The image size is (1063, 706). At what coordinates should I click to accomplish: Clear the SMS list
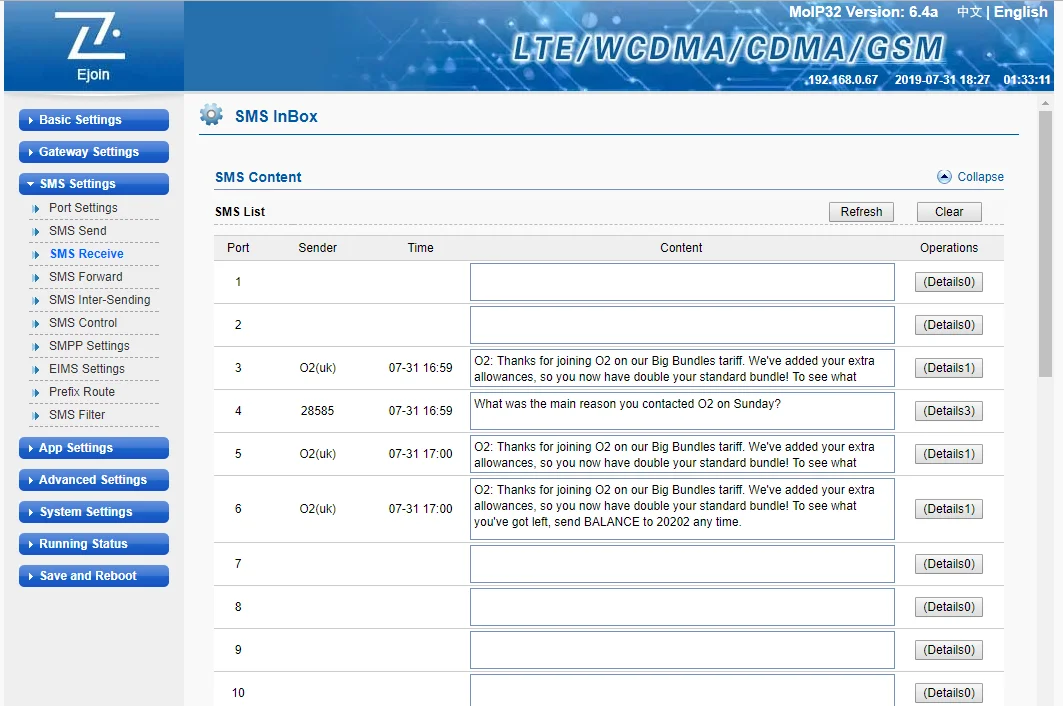pos(949,212)
